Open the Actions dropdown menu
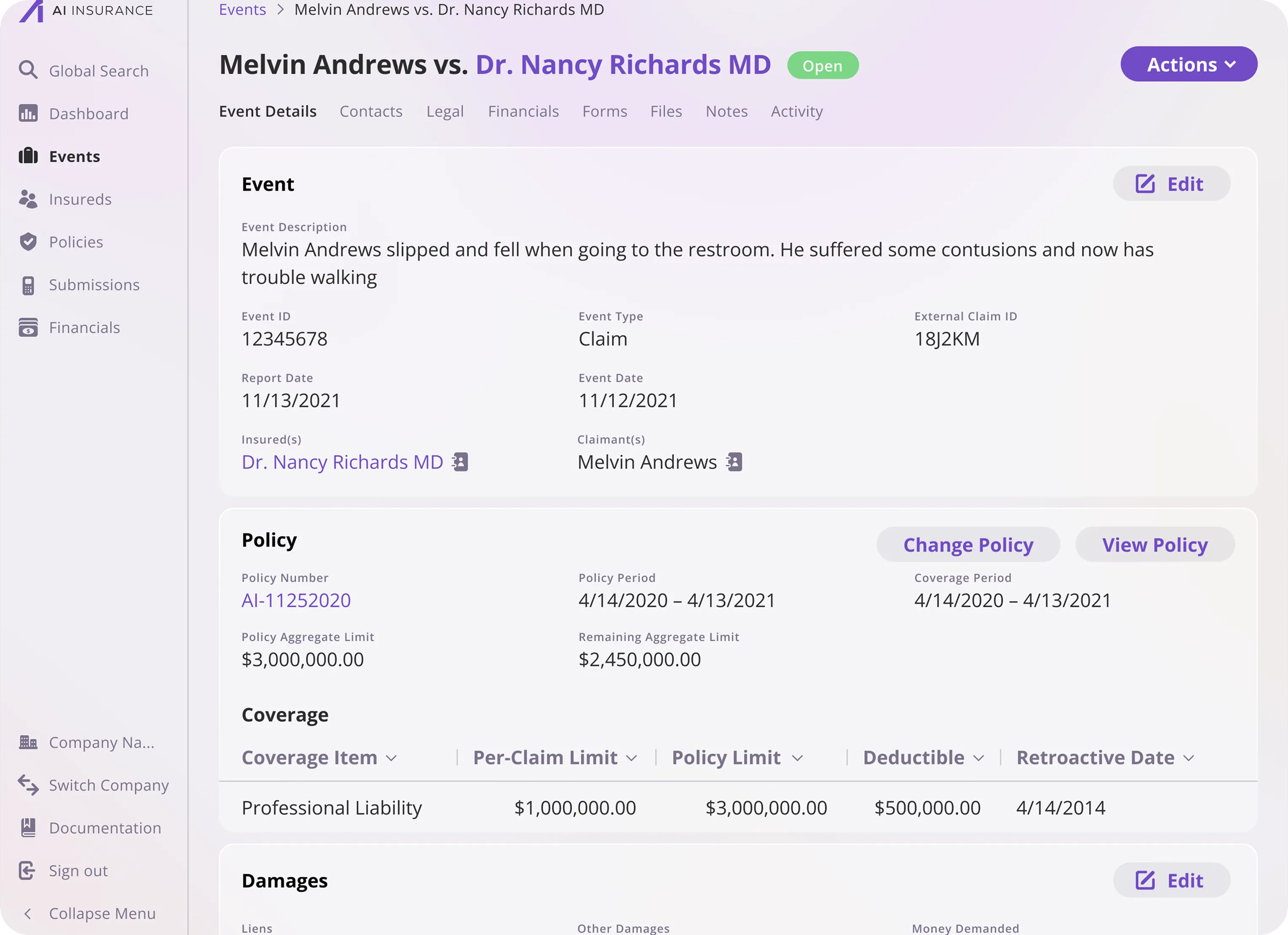Viewport: 1288px width, 935px height. click(1189, 64)
